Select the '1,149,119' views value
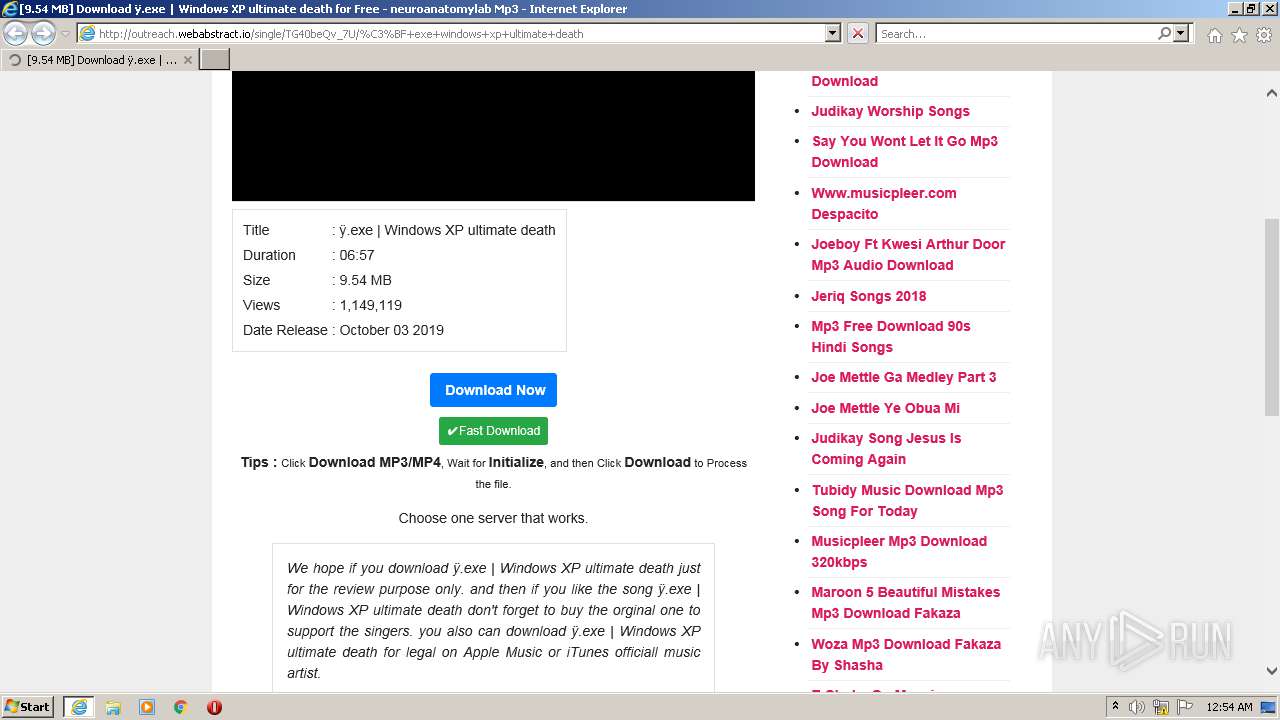 pyautogui.click(x=370, y=305)
